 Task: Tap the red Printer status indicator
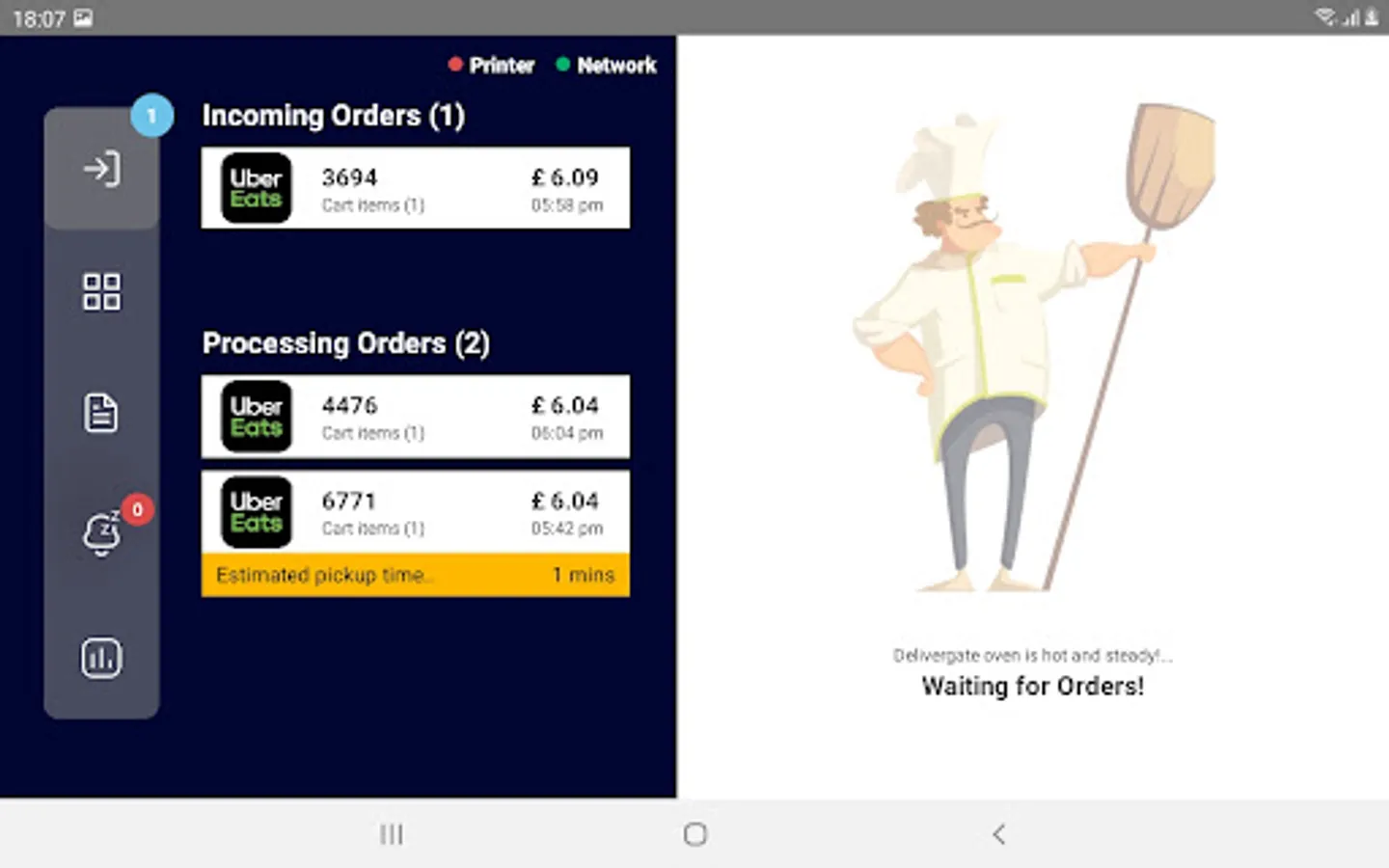pos(491,66)
